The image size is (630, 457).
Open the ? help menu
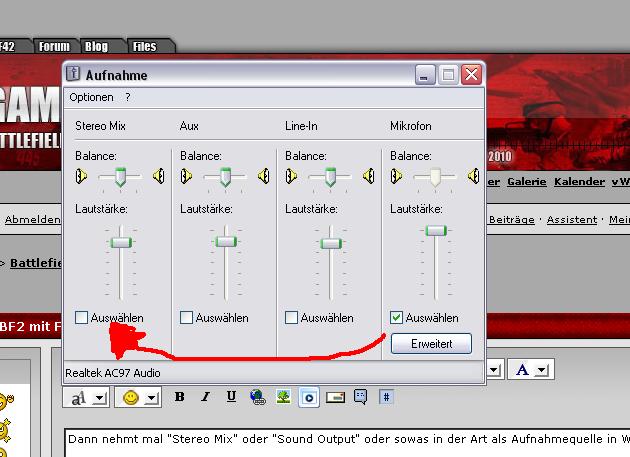[x=128, y=98]
